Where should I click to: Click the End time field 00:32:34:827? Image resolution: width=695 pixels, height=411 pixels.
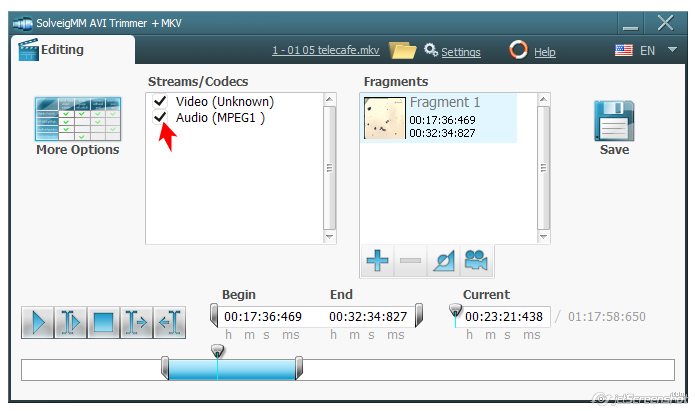[x=367, y=317]
